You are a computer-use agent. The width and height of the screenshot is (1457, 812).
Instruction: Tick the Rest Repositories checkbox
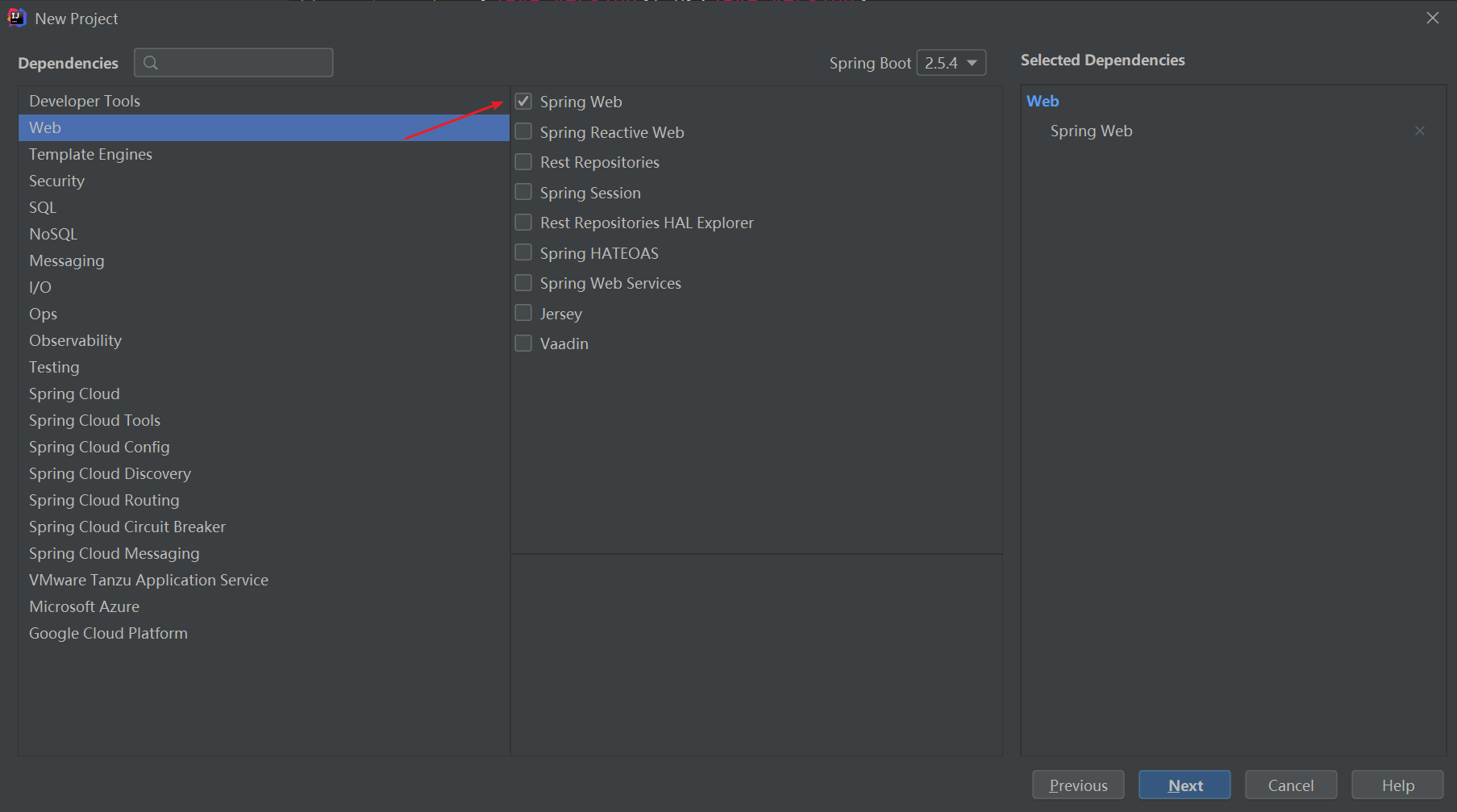tap(523, 162)
